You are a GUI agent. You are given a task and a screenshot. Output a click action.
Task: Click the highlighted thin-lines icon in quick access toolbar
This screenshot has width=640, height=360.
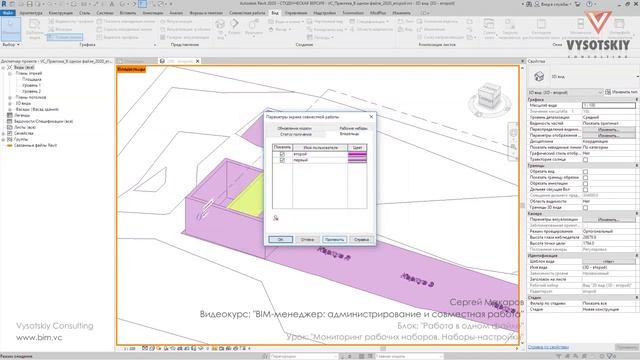(x=143, y=4)
